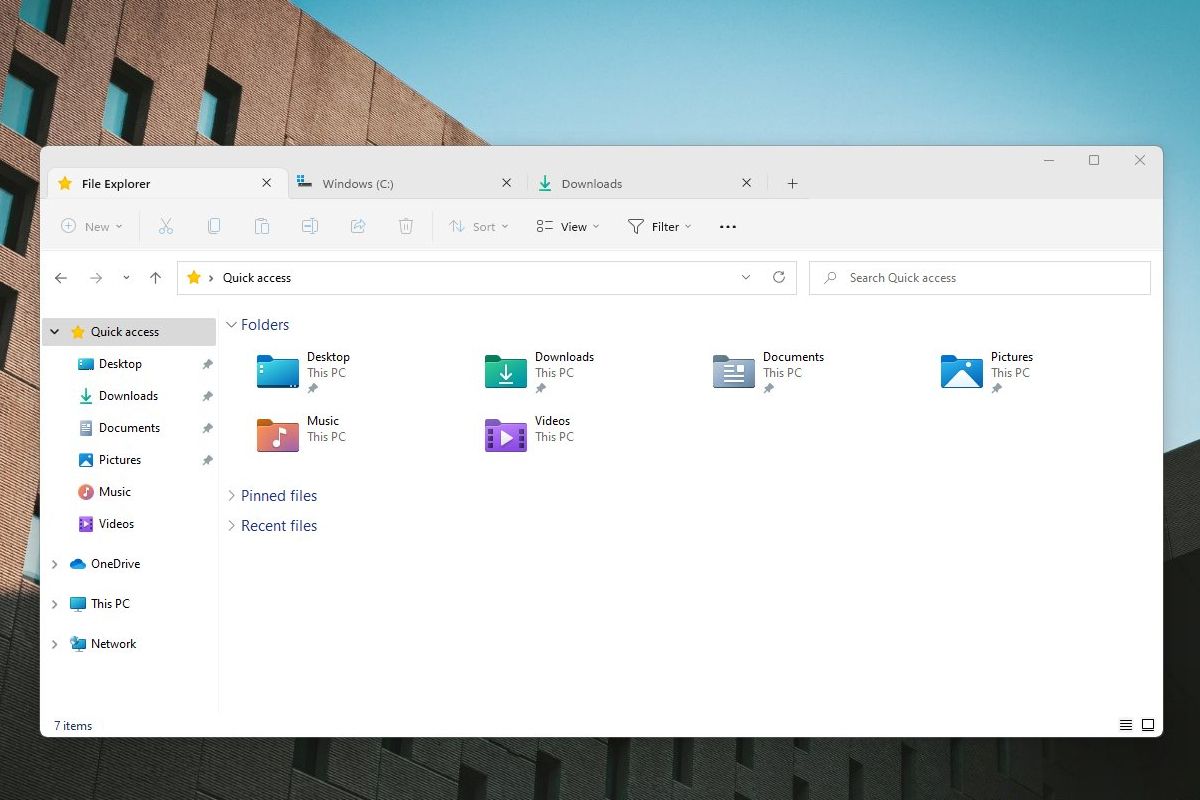Open the Videos folder tile
1200x800 pixels.
(x=528, y=435)
